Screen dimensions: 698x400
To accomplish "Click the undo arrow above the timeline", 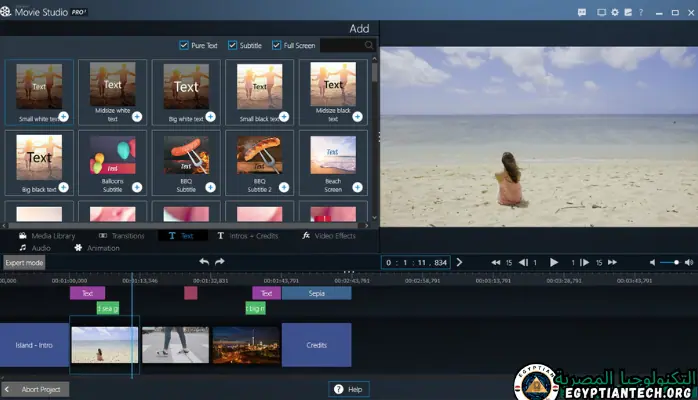I will (x=204, y=262).
